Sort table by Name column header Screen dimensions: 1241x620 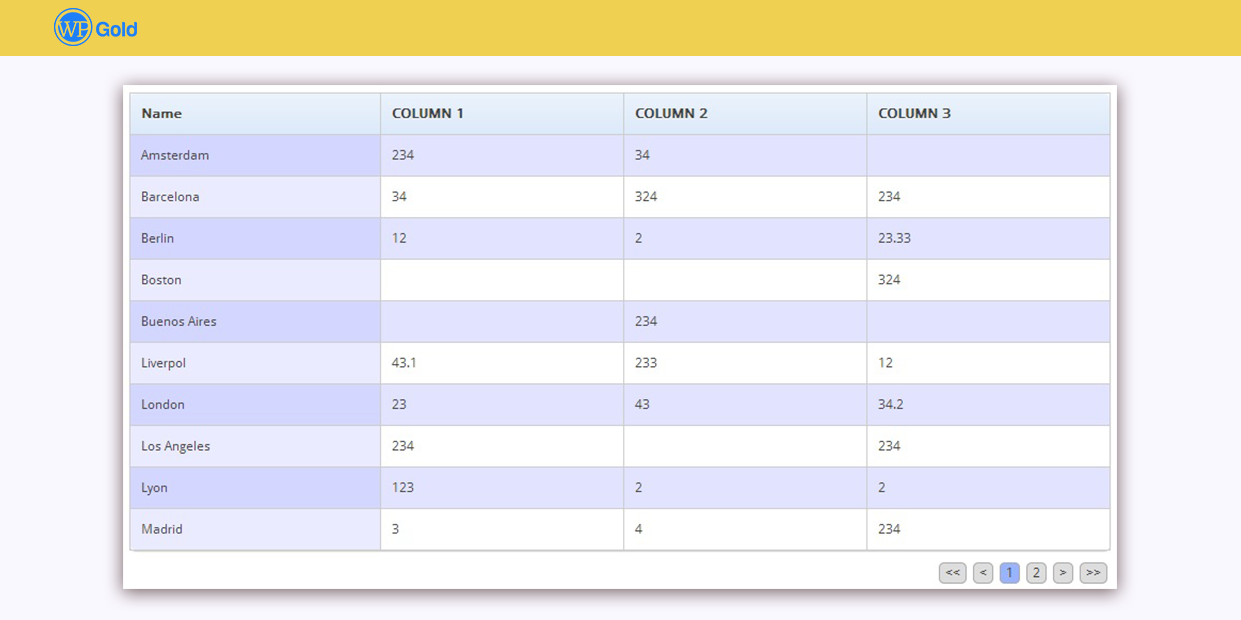162,114
